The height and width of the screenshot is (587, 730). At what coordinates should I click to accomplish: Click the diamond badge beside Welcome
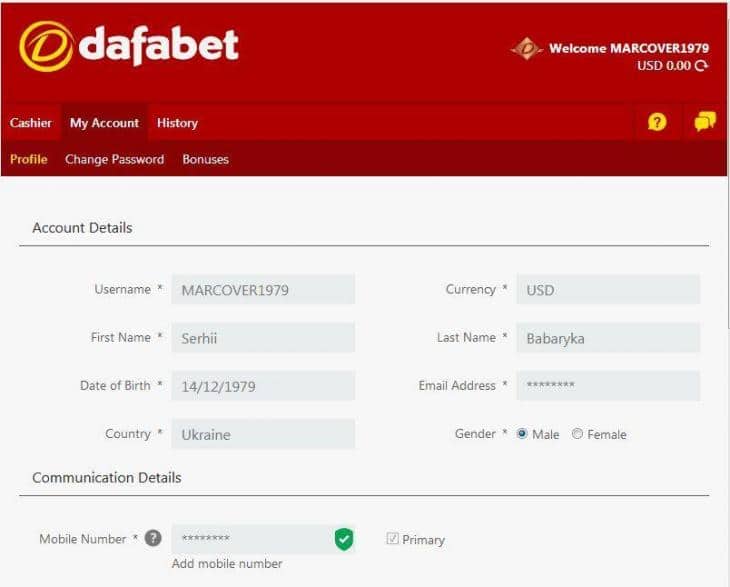coord(526,48)
